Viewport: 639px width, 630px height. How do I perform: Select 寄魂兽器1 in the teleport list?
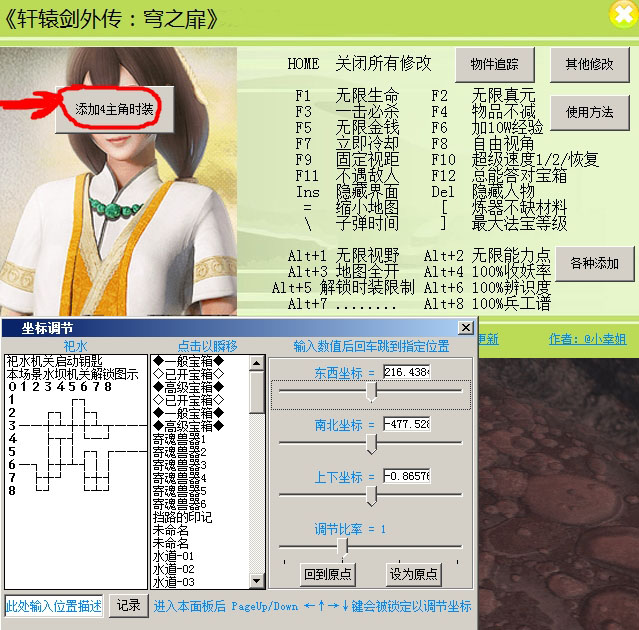[x=179, y=439]
